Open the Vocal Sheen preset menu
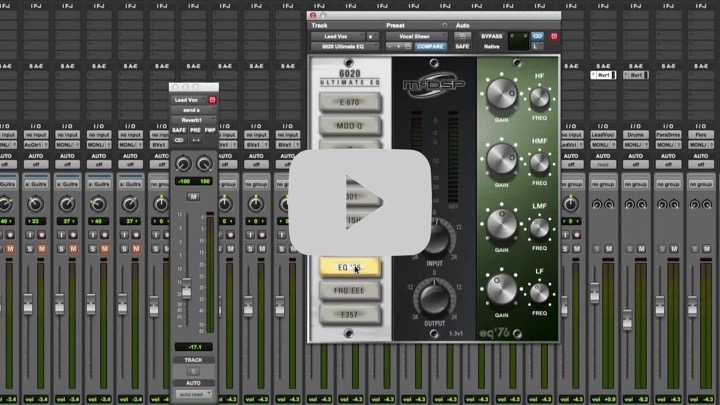Image resolution: width=720 pixels, height=405 pixels. point(416,36)
